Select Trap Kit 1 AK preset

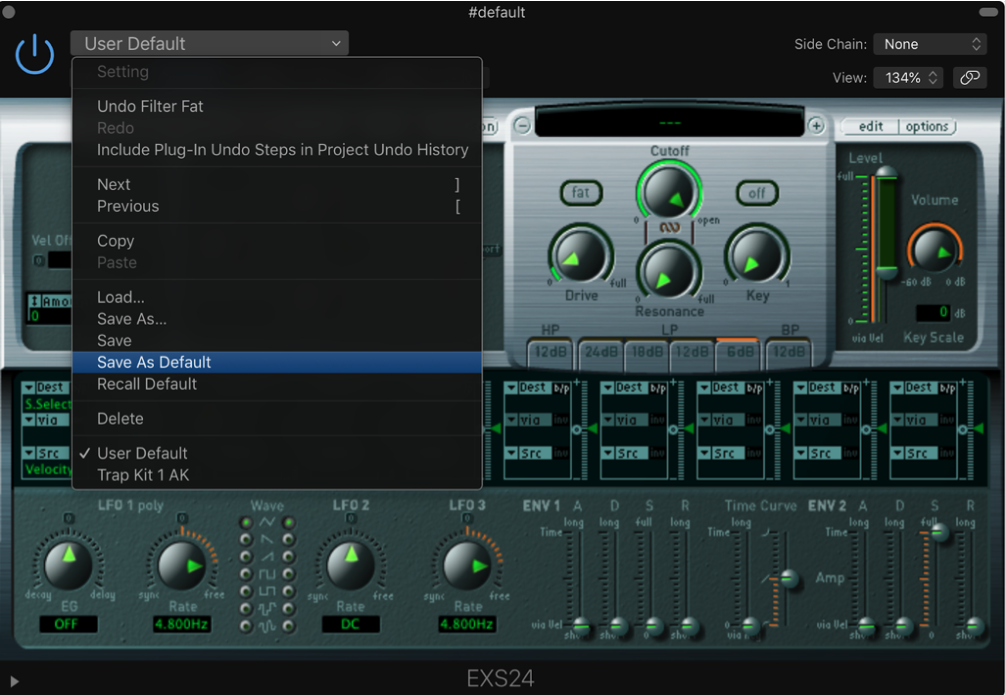click(143, 475)
